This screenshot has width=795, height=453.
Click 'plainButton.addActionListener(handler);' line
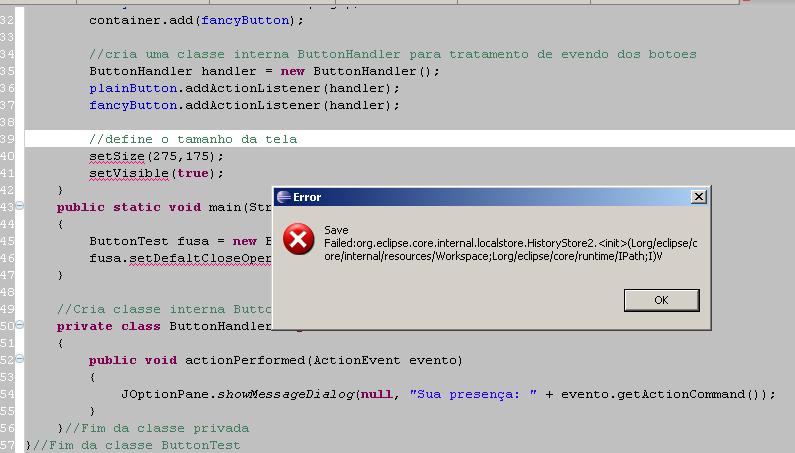tap(244, 88)
